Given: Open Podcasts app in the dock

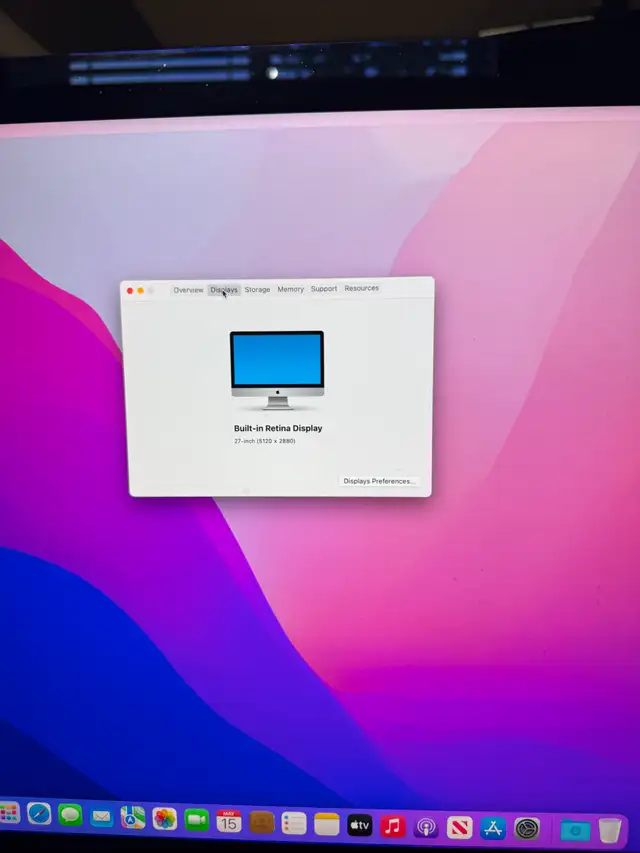Looking at the screenshot, I should [x=426, y=827].
